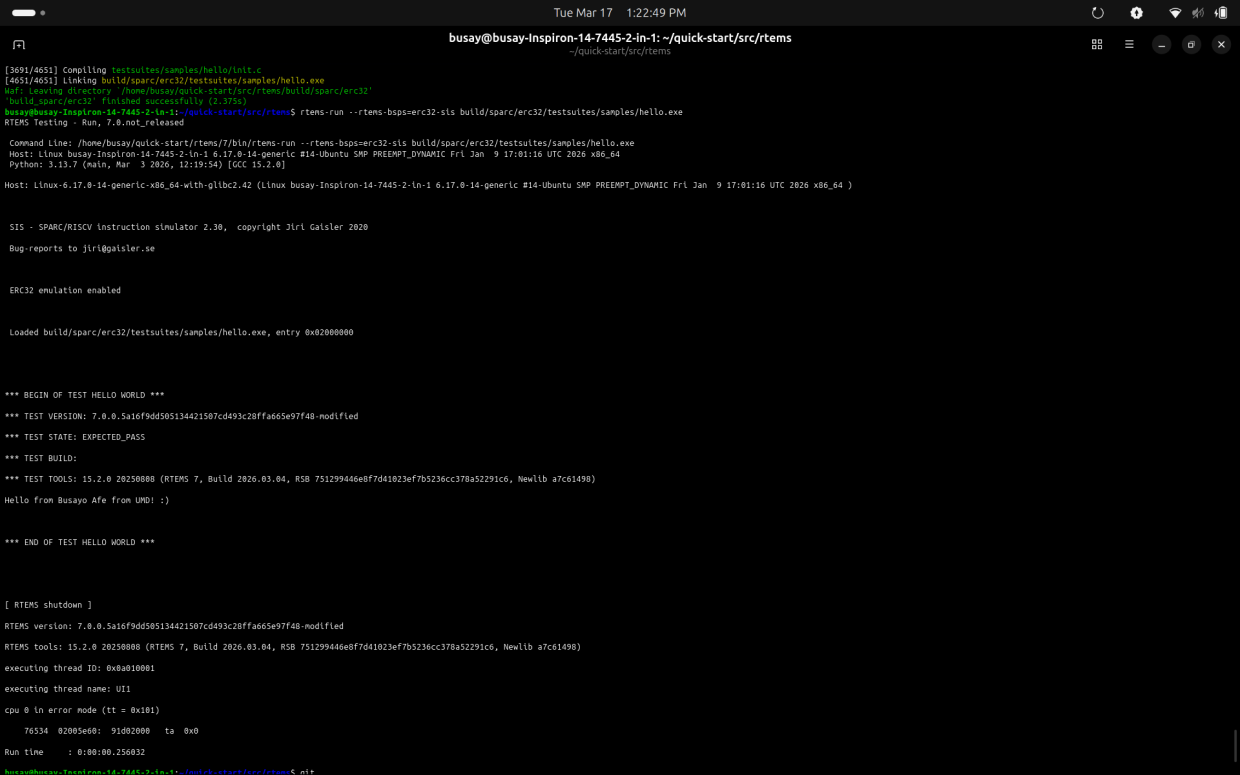
Task: Click the bottom command prompt line
Action: (x=160, y=771)
